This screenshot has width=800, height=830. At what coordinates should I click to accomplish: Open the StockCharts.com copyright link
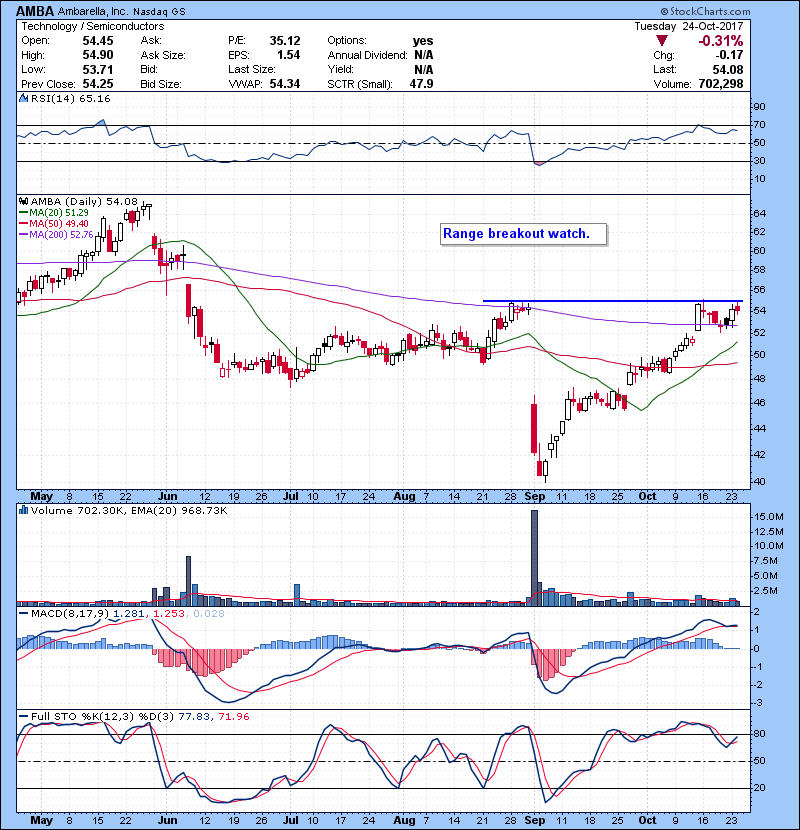pos(705,11)
